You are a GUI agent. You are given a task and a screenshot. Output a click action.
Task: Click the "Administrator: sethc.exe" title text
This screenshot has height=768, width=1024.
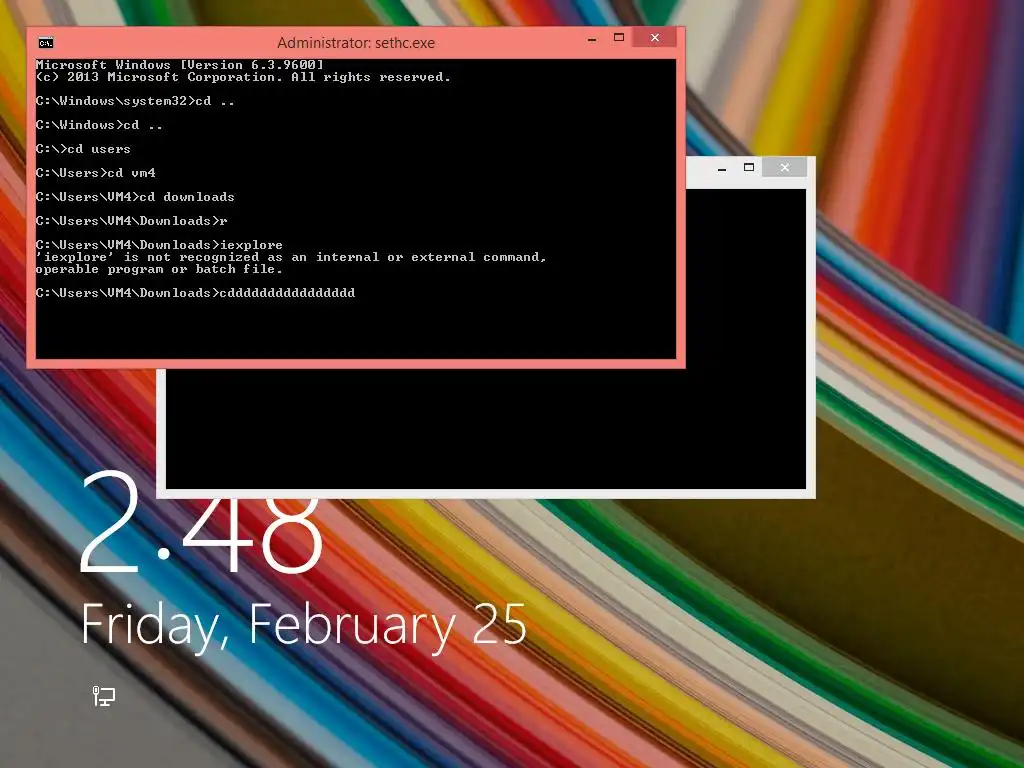point(356,43)
